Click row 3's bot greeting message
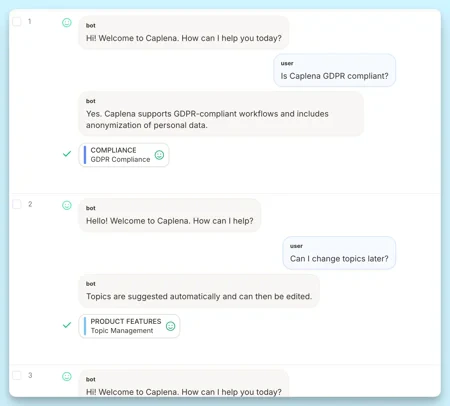The image size is (450, 406). coord(184,383)
